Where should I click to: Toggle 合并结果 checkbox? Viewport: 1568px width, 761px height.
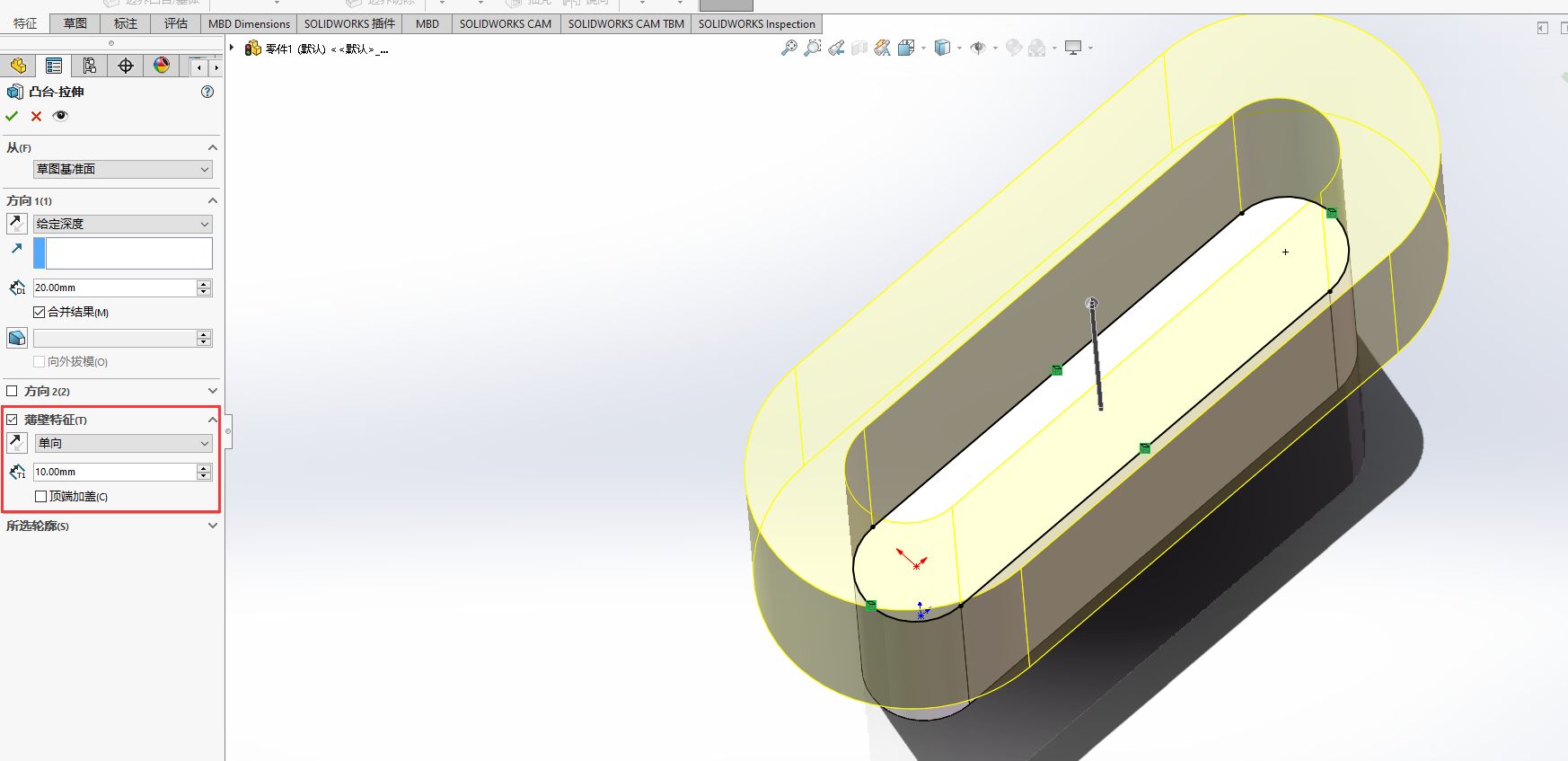pyautogui.click(x=39, y=312)
